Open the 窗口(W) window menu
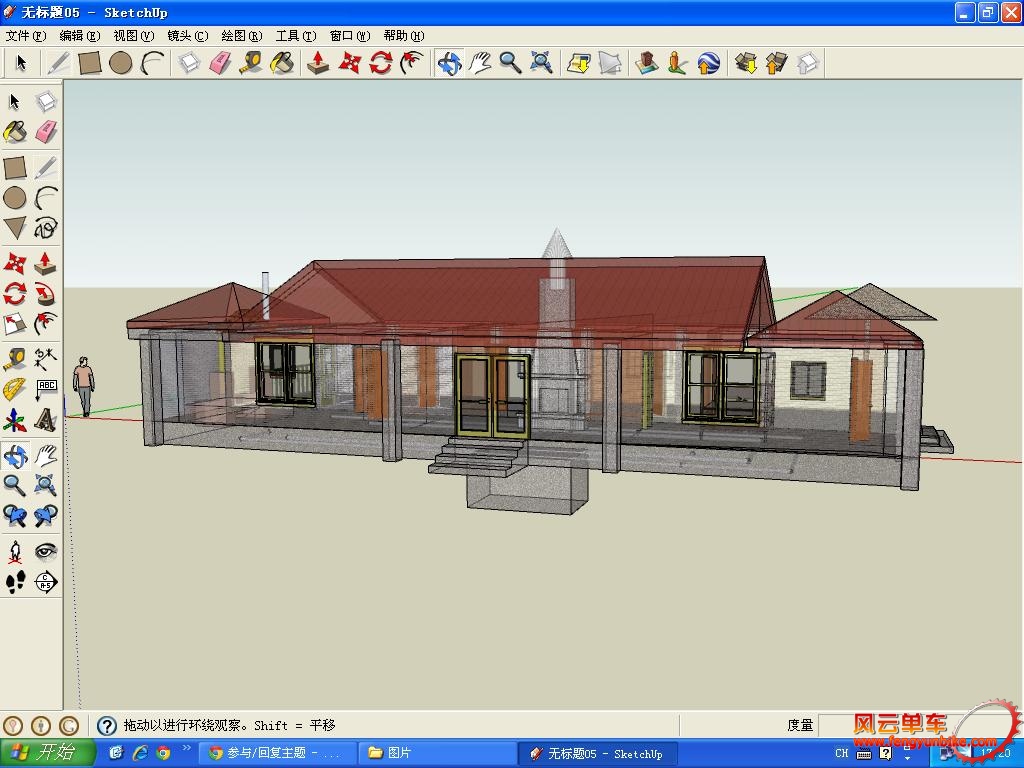Screen dimensions: 1024x768 click(349, 36)
